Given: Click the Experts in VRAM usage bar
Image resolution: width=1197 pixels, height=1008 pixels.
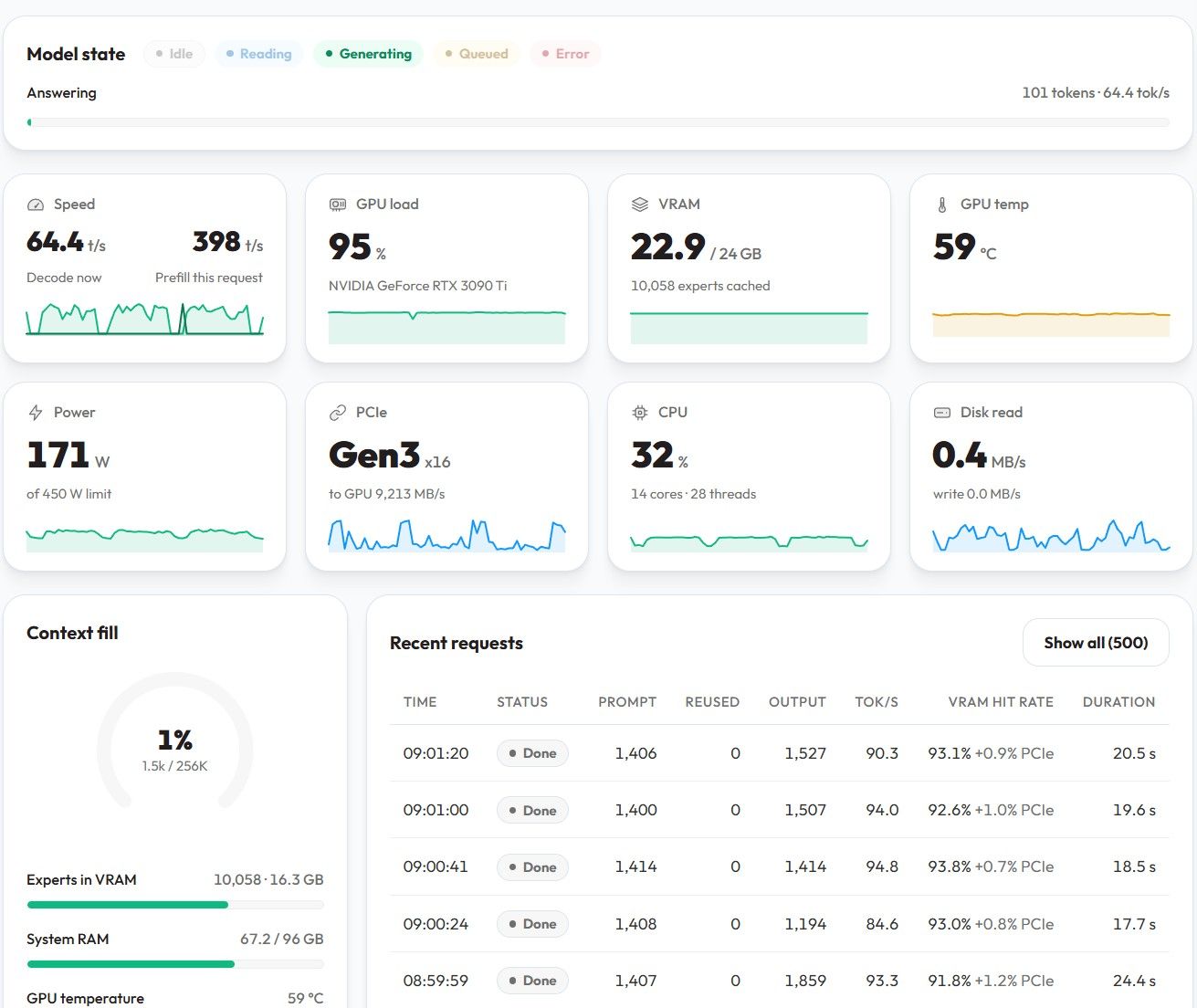Looking at the screenshot, I should (175, 905).
